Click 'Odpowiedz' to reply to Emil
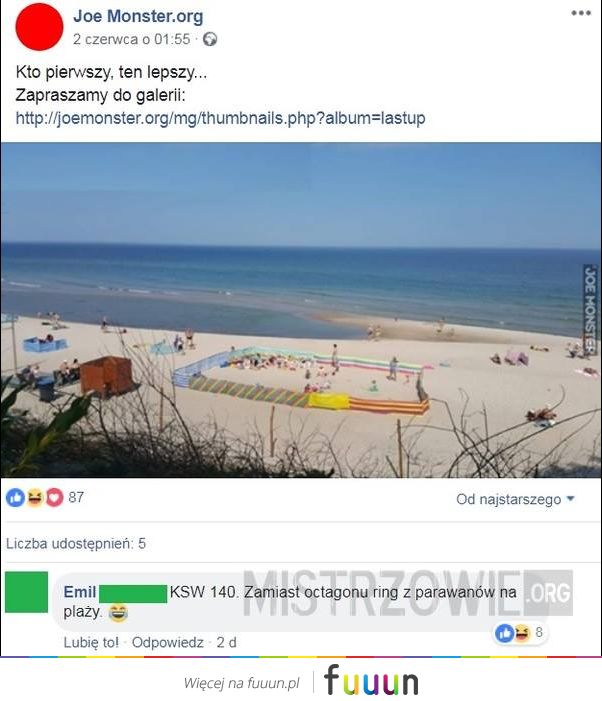Screen dimensions: 602x701 click(x=168, y=642)
